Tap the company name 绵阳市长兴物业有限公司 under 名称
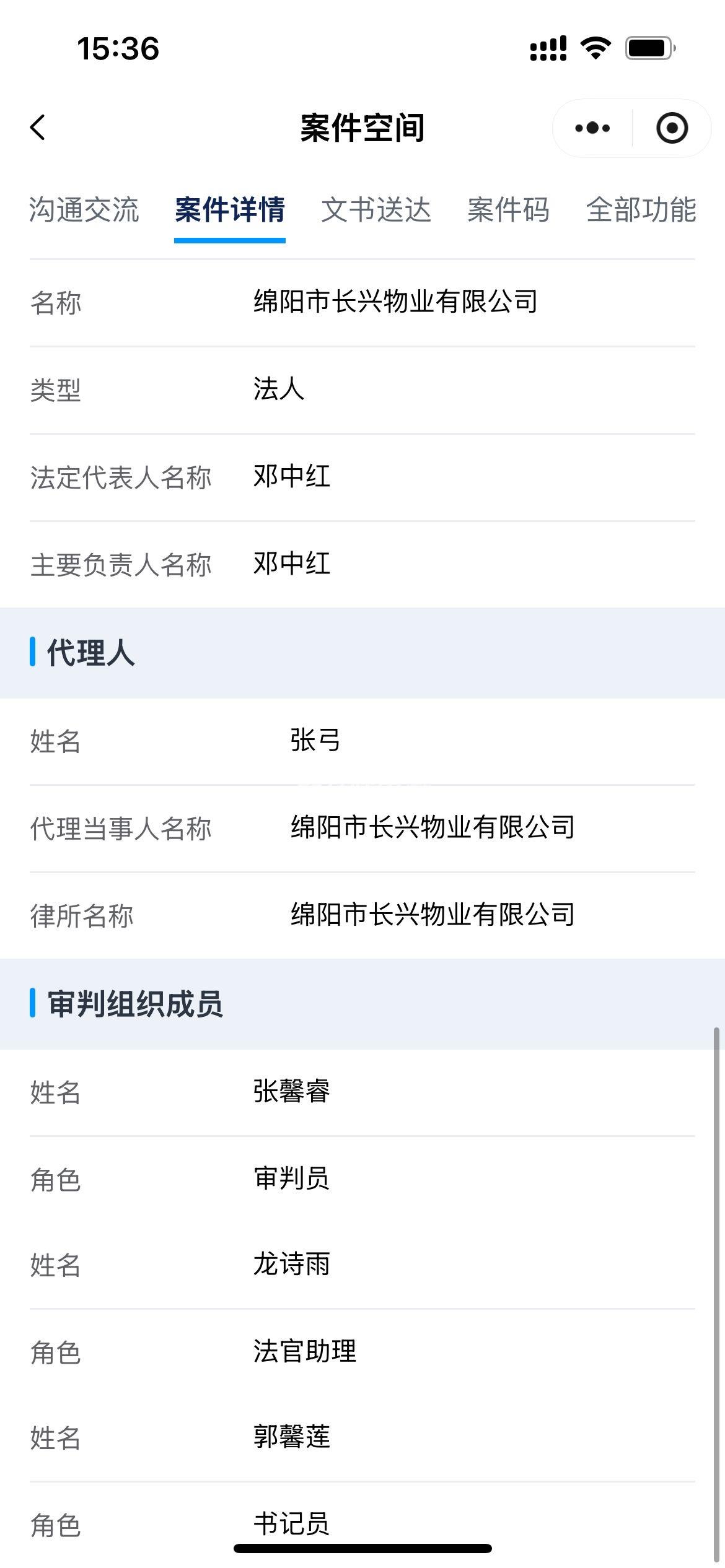Screen dimensions: 725x1568 pyautogui.click(x=395, y=302)
